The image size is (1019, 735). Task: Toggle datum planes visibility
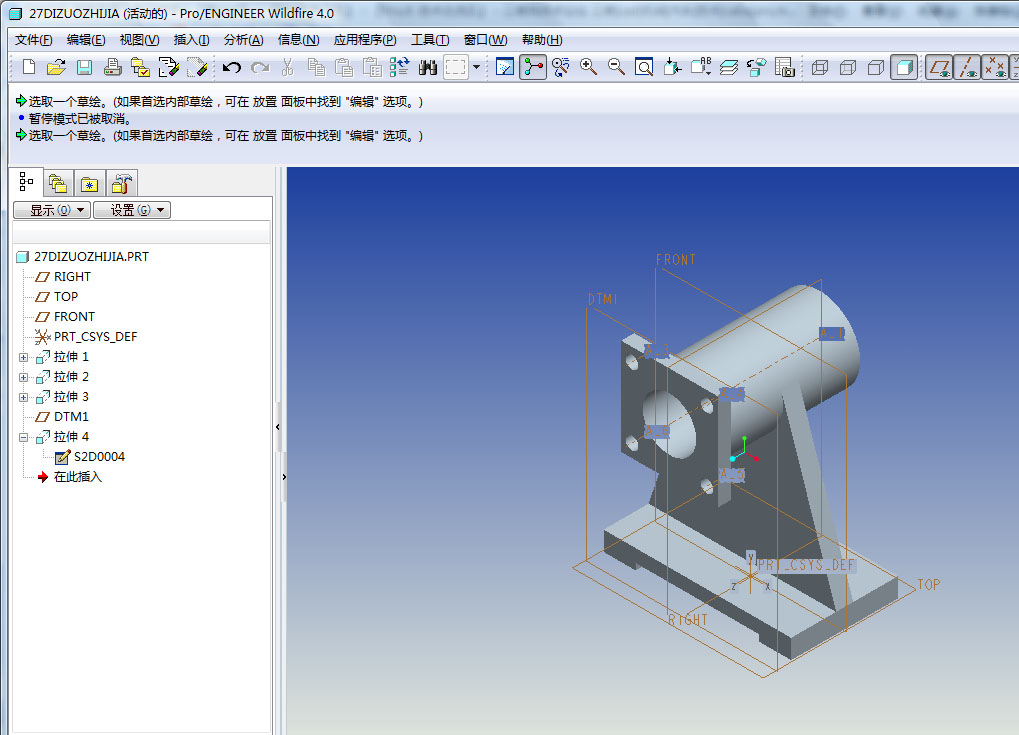coord(939,67)
